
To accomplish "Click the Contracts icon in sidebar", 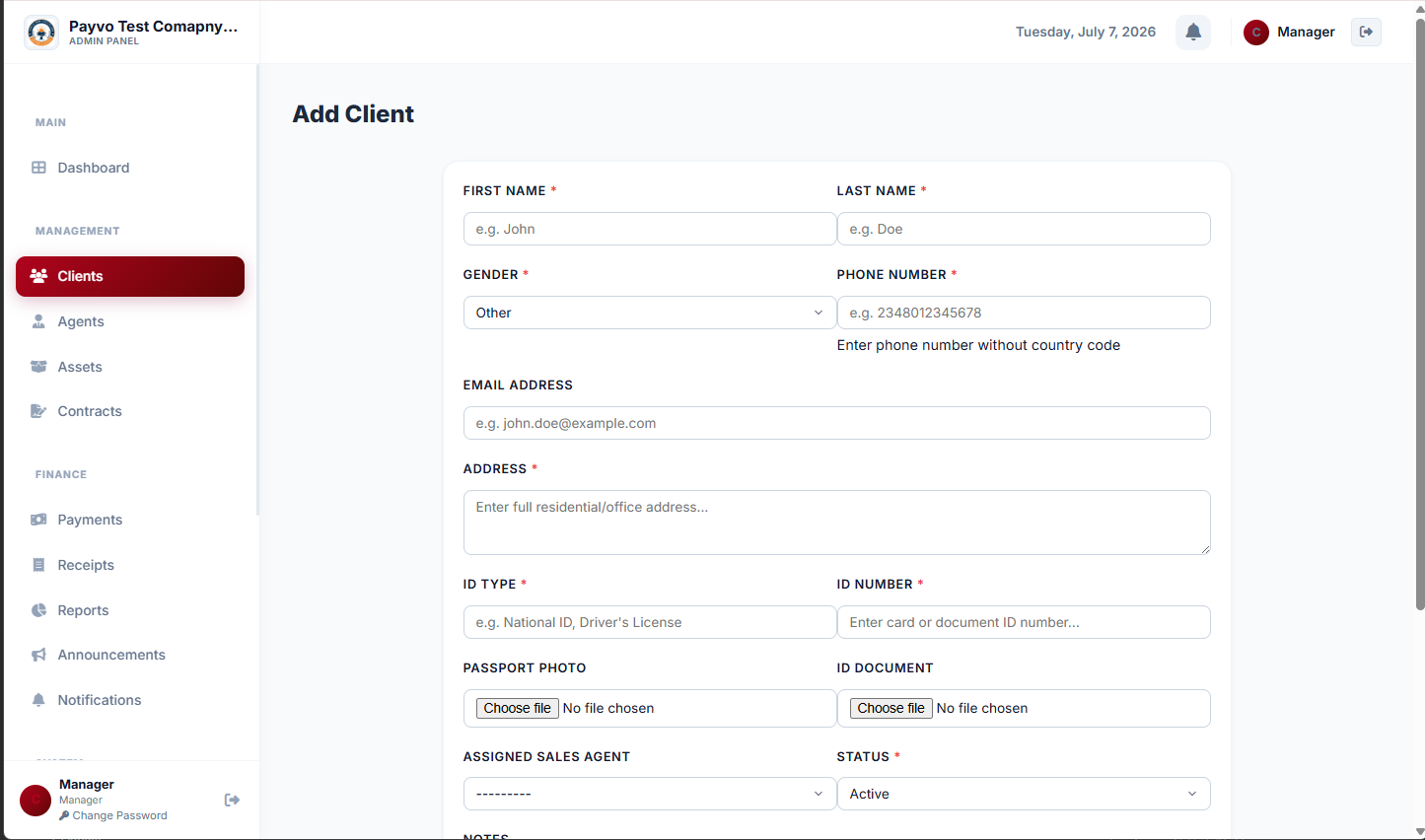I will click(38, 411).
